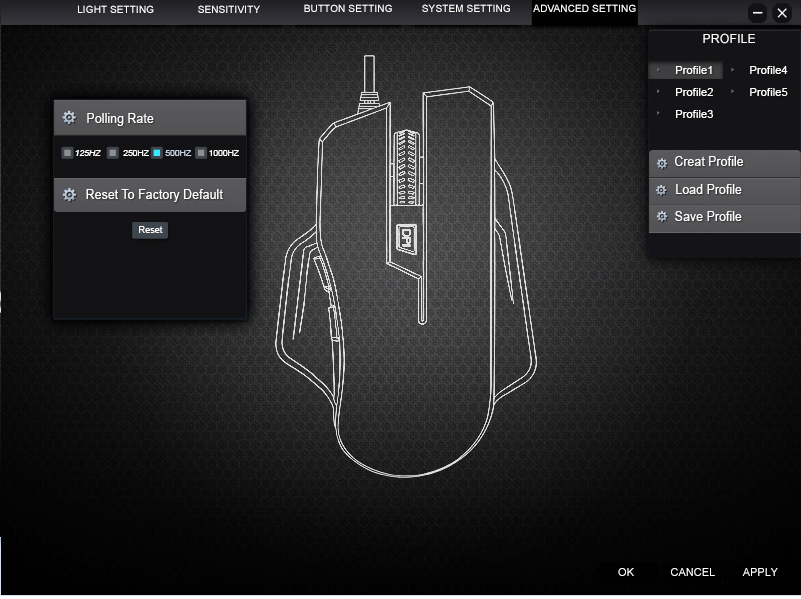Select Profile2 from the profile list

point(694,92)
